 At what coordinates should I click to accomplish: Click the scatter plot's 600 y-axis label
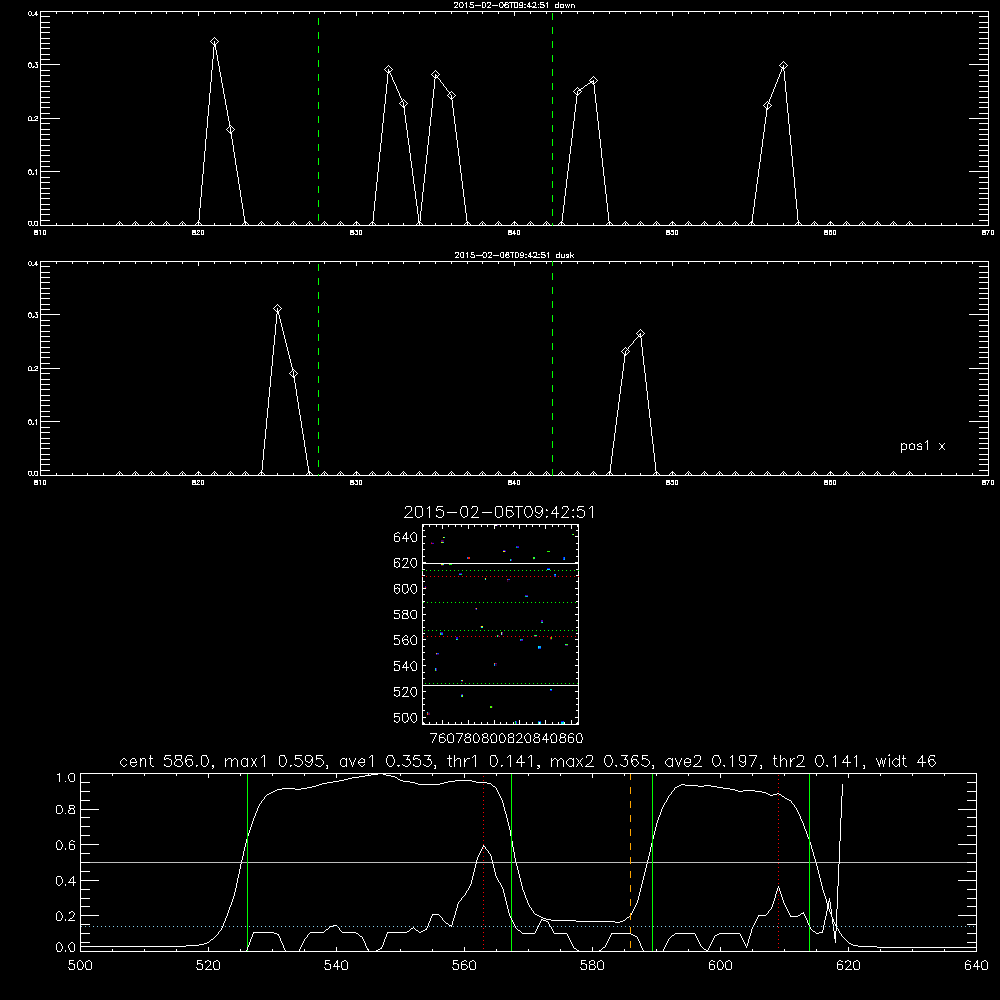coord(406,589)
